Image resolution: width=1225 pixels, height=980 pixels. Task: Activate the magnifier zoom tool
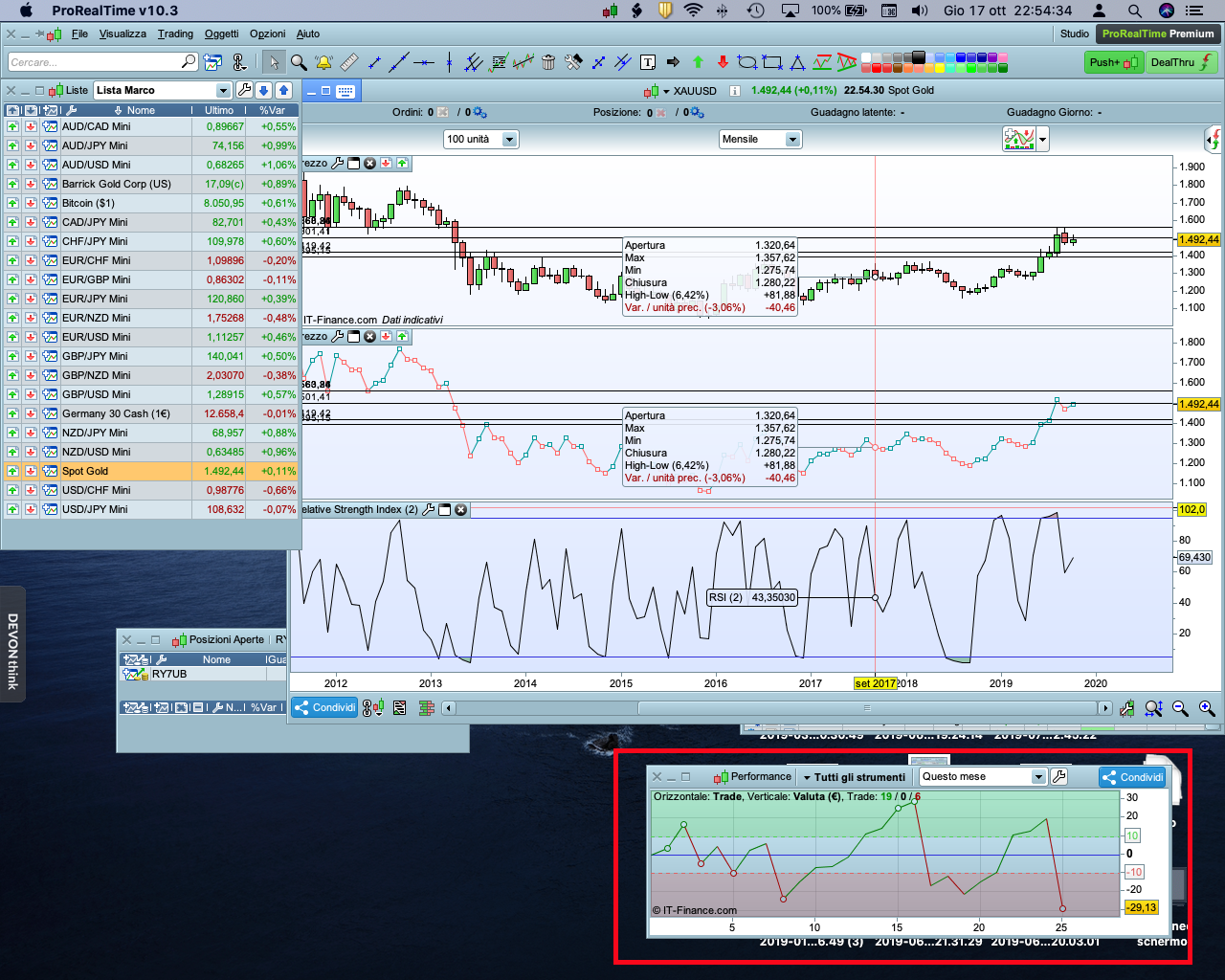pos(299,62)
